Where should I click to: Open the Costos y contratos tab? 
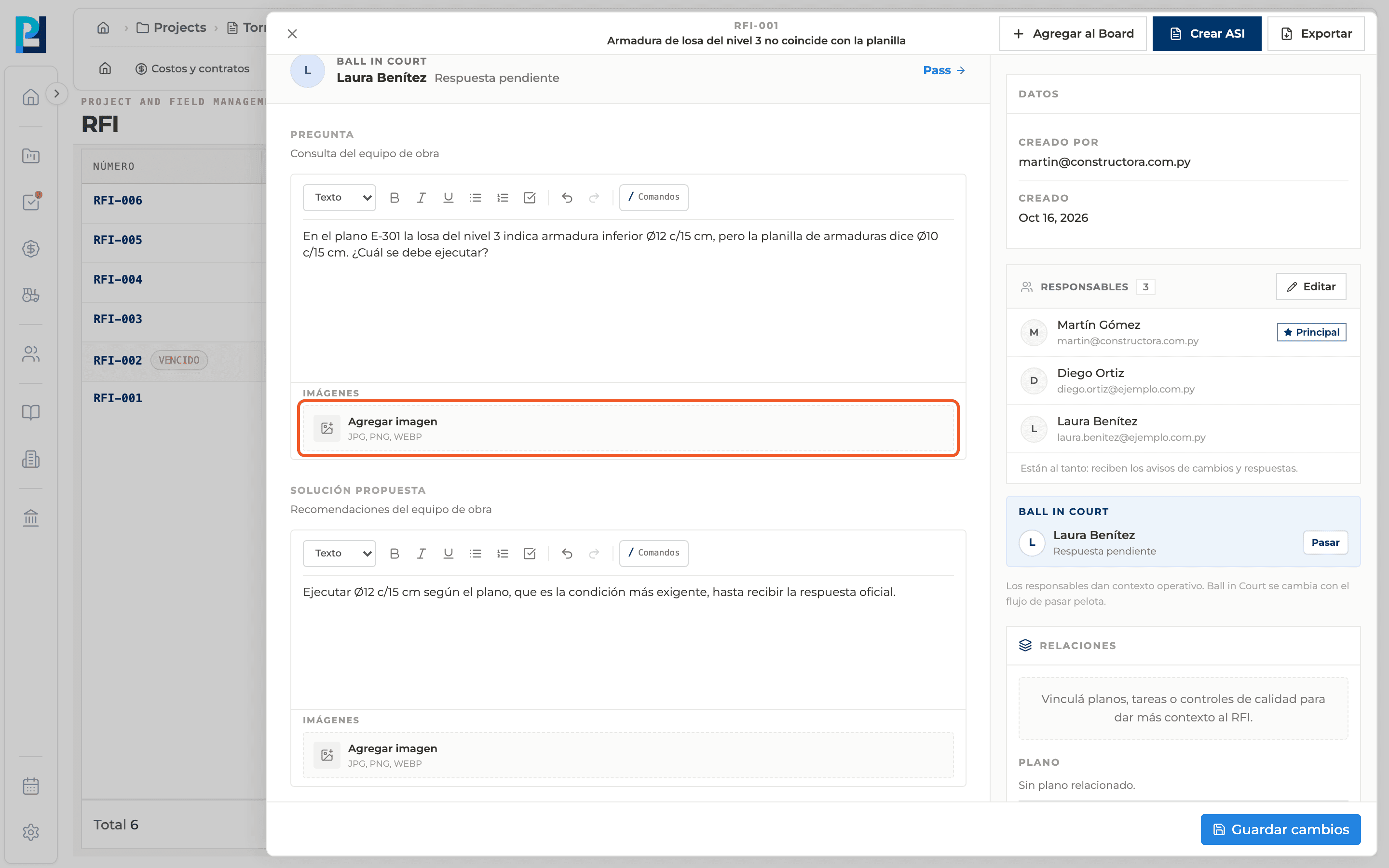pos(192,68)
